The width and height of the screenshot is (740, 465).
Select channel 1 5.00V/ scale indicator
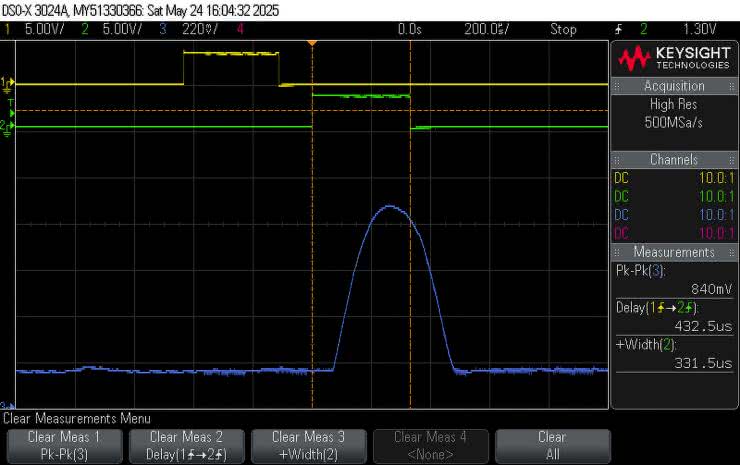(x=38, y=30)
